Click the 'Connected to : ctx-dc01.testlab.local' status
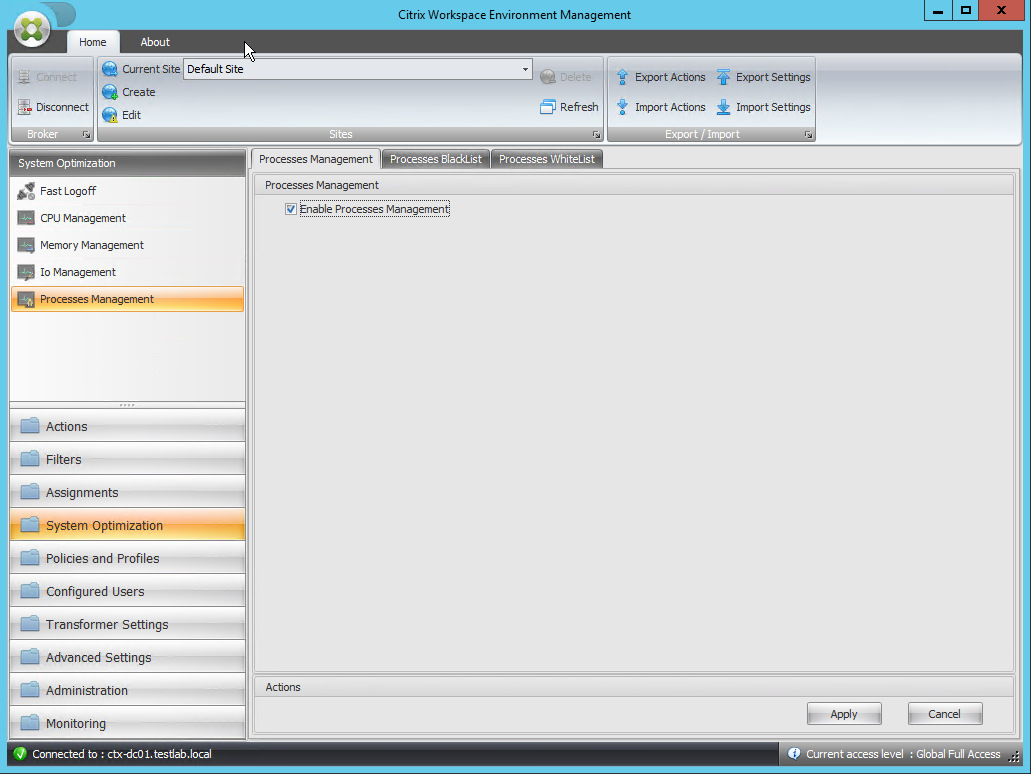Screen dimensions: 1031x774 (122, 754)
